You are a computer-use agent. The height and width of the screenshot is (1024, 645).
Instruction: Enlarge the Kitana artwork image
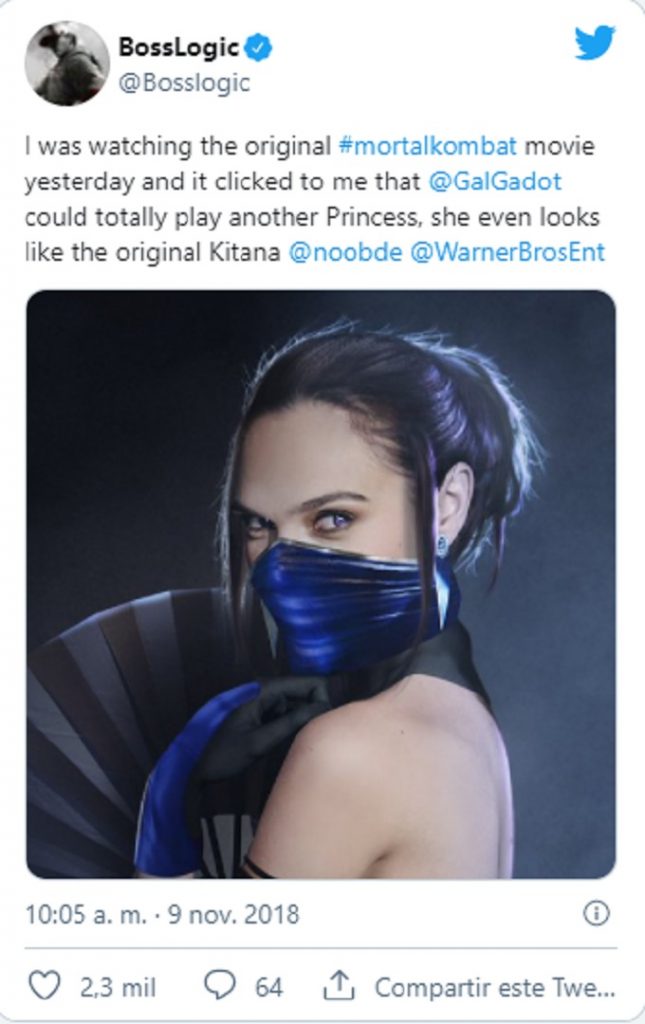coord(321,584)
